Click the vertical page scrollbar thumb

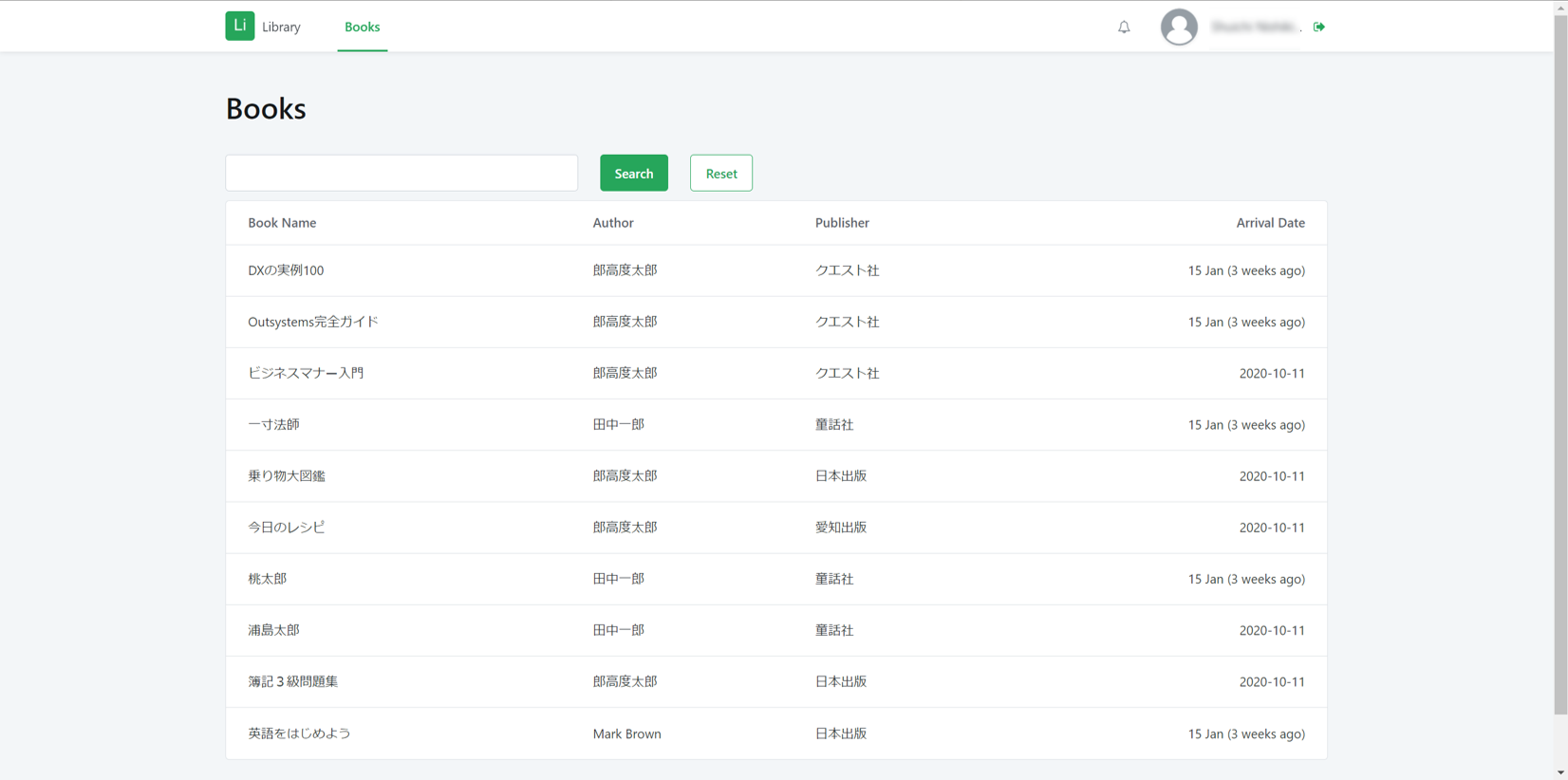tap(1560, 362)
